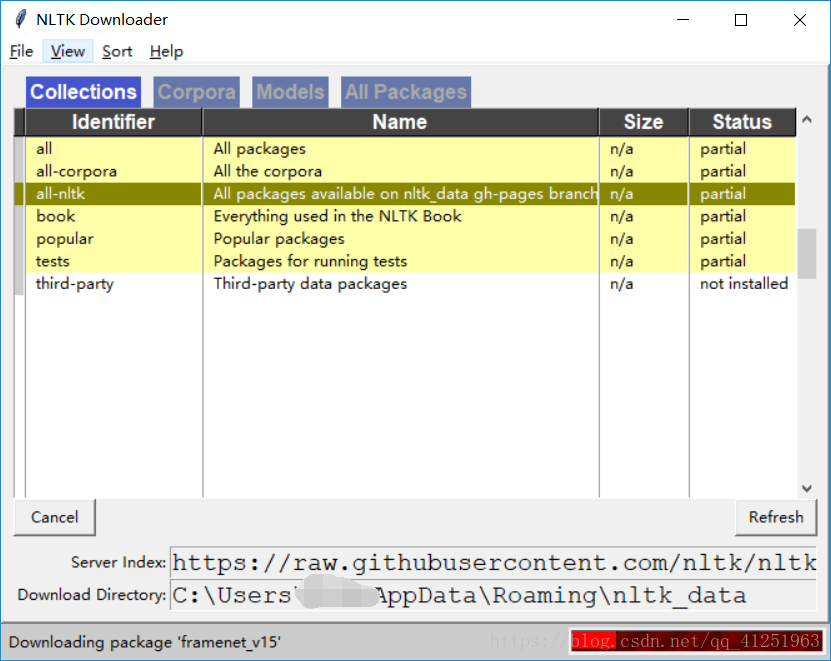The image size is (831, 661).
Task: Click 'All packages' name cell
Action: tap(401, 149)
